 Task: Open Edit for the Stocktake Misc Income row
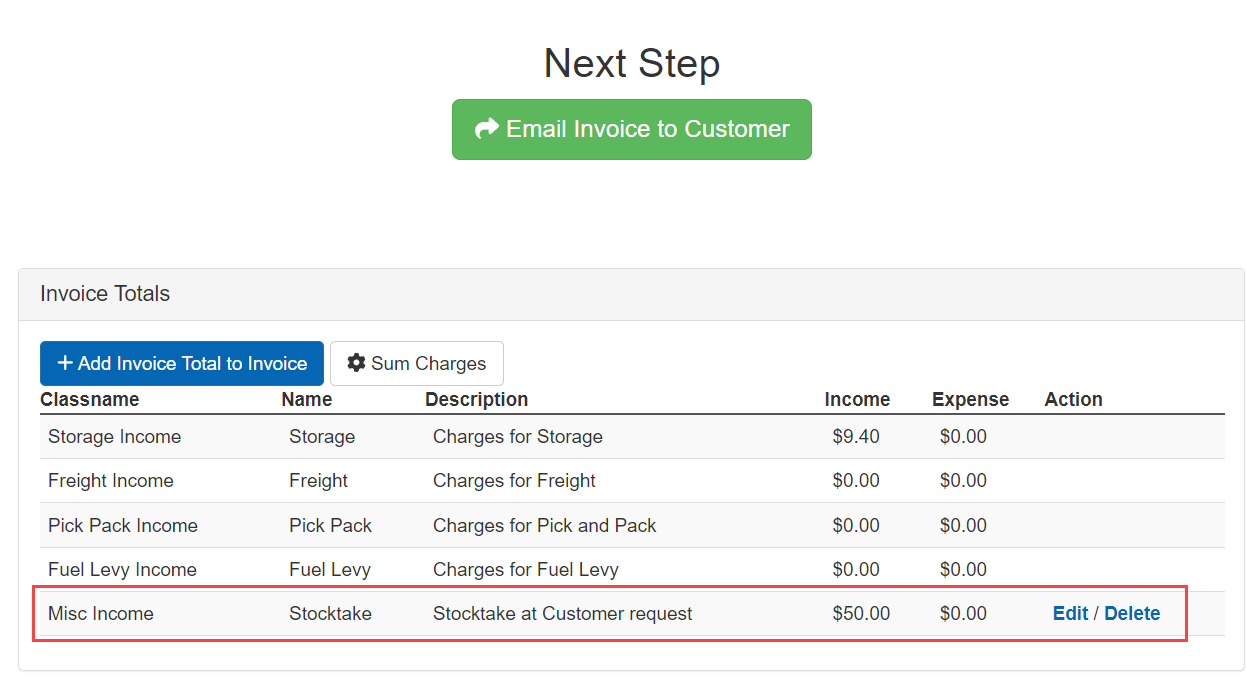pos(1070,613)
